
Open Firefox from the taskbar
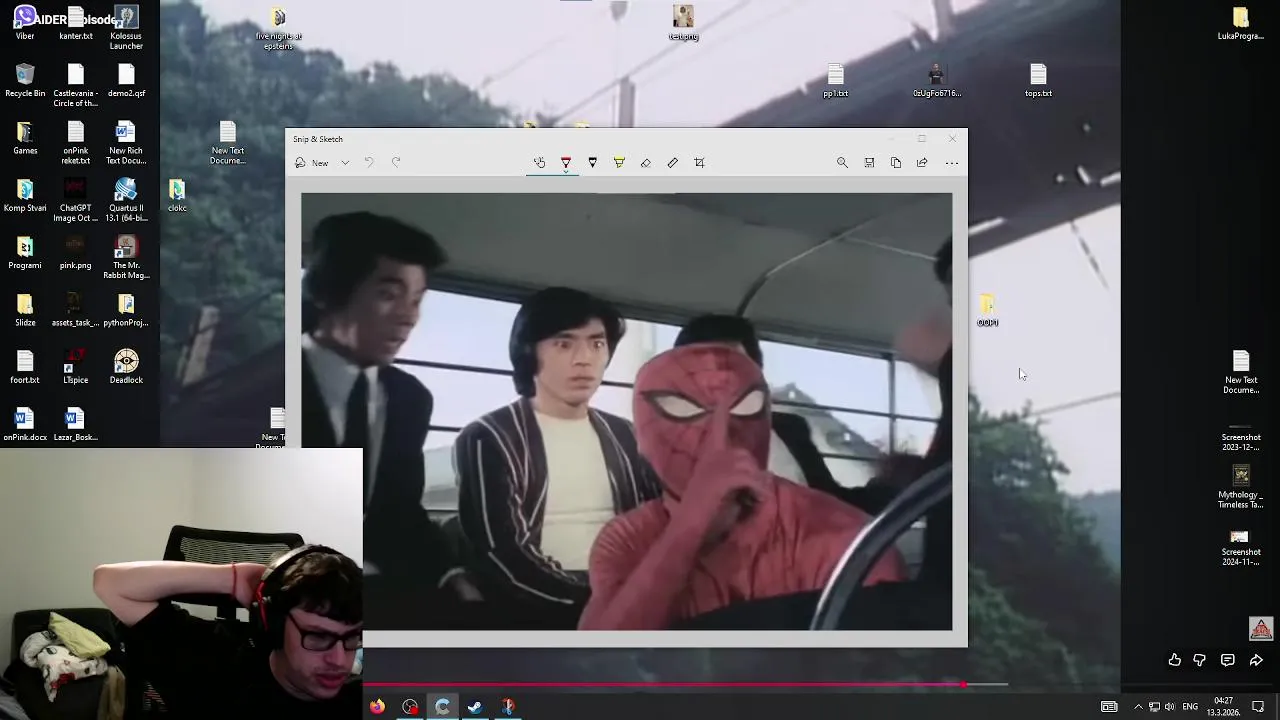click(377, 707)
